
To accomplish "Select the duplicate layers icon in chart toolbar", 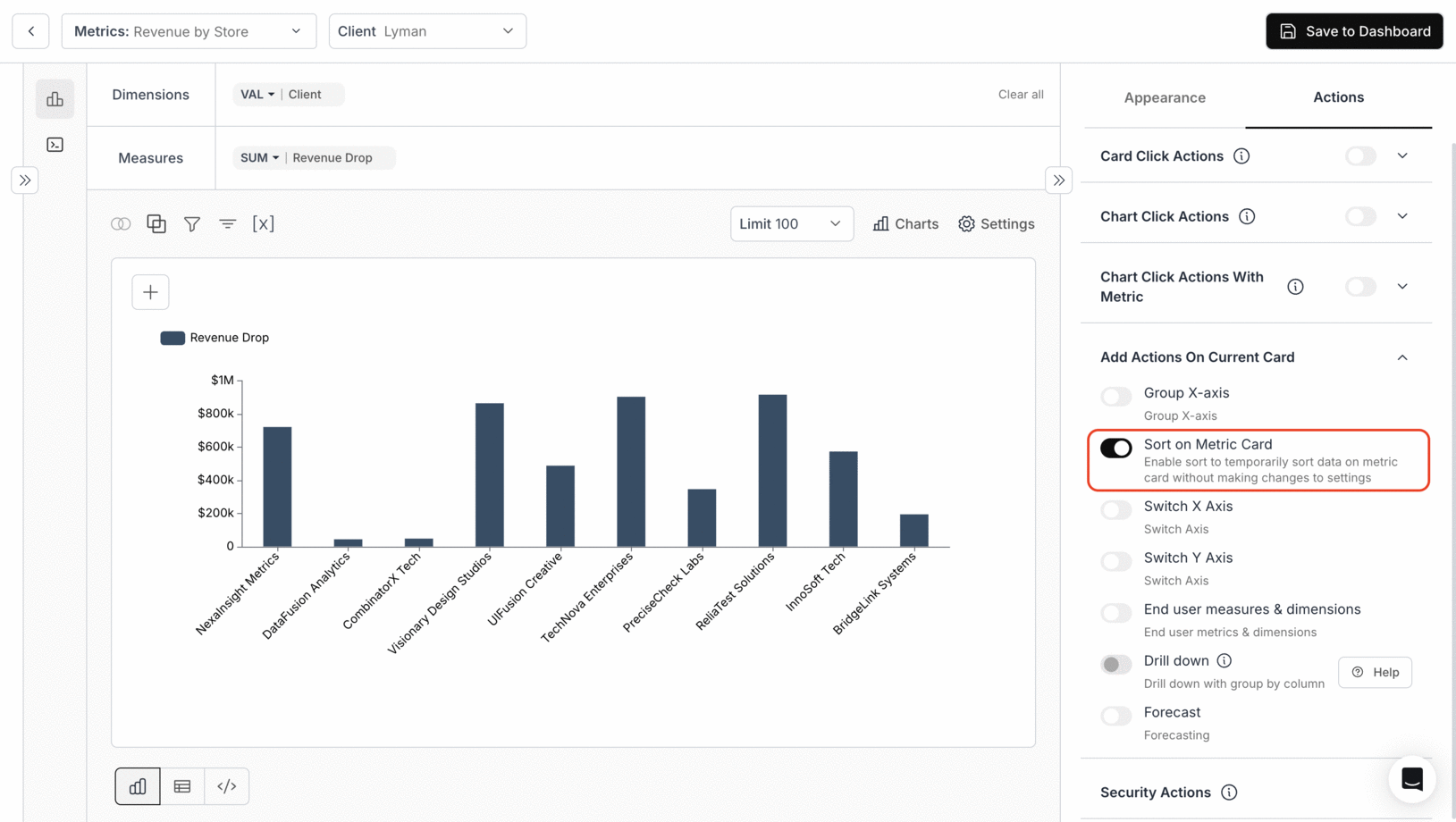I will tap(156, 223).
